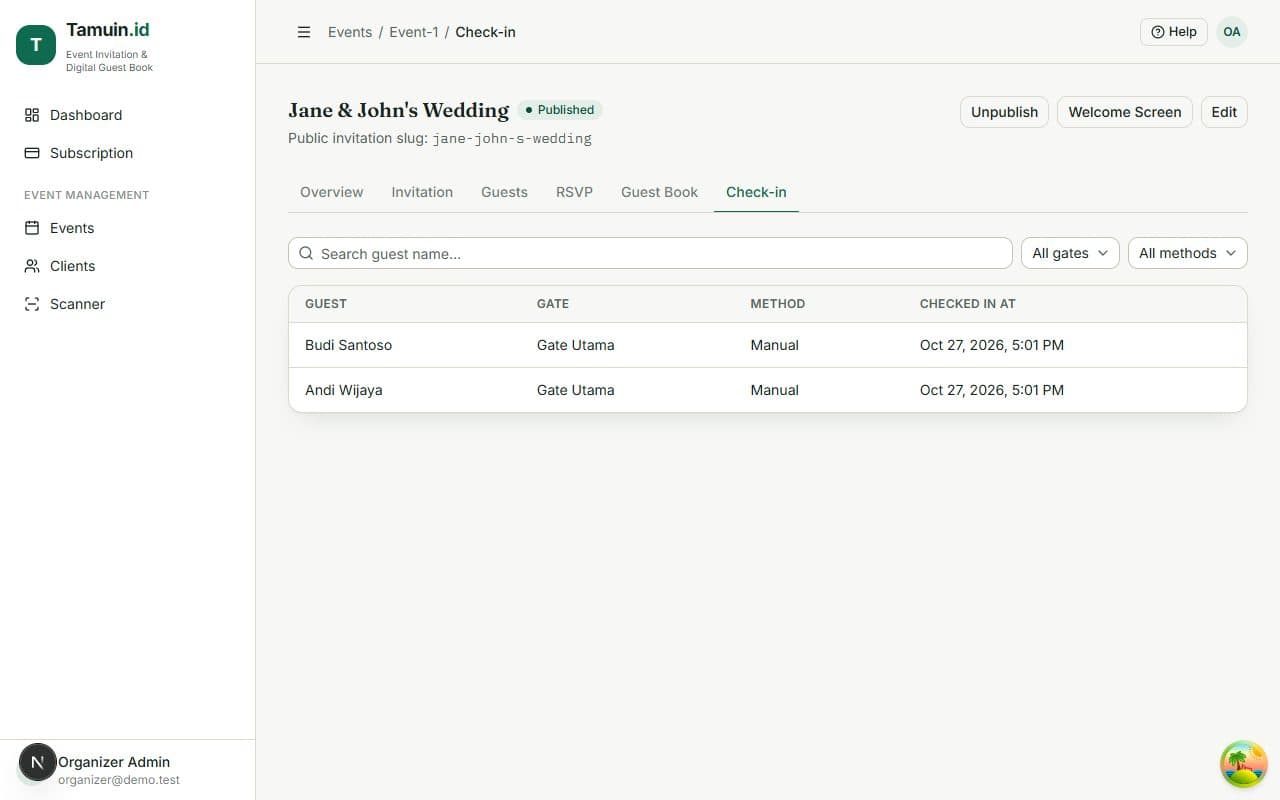The width and height of the screenshot is (1280, 800).
Task: Click the Budi Santoso guest name
Action: coord(348,345)
